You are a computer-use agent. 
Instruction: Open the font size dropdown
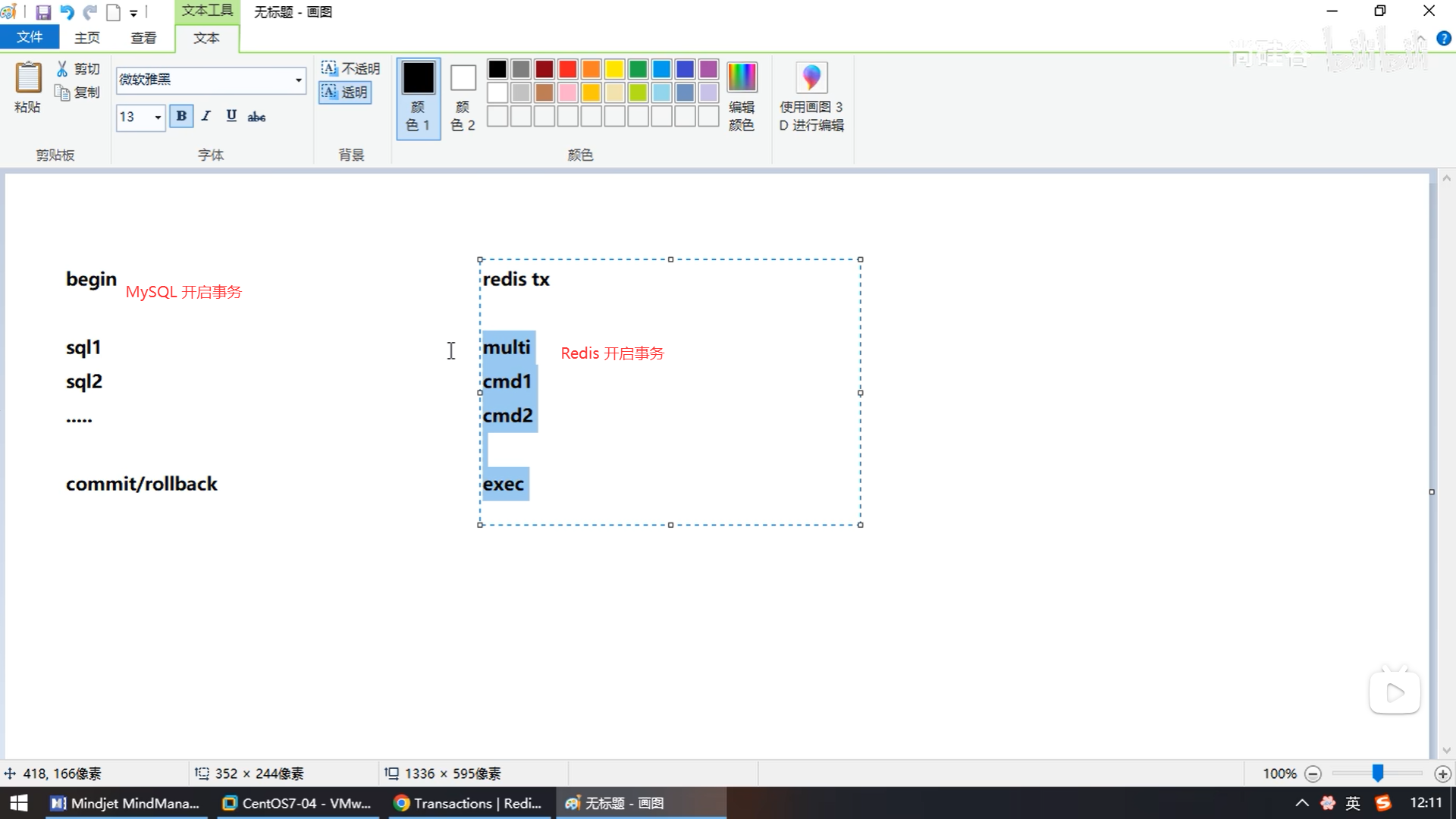point(158,117)
